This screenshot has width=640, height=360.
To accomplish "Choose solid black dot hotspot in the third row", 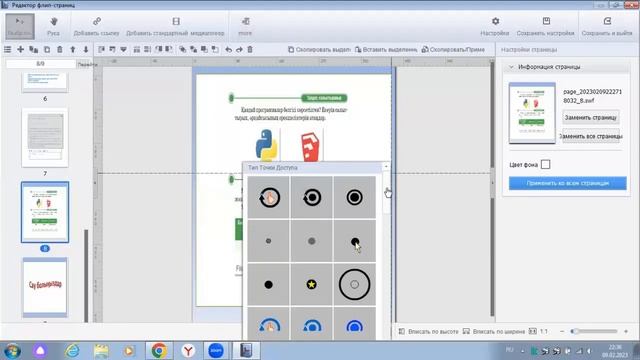I will (269, 284).
